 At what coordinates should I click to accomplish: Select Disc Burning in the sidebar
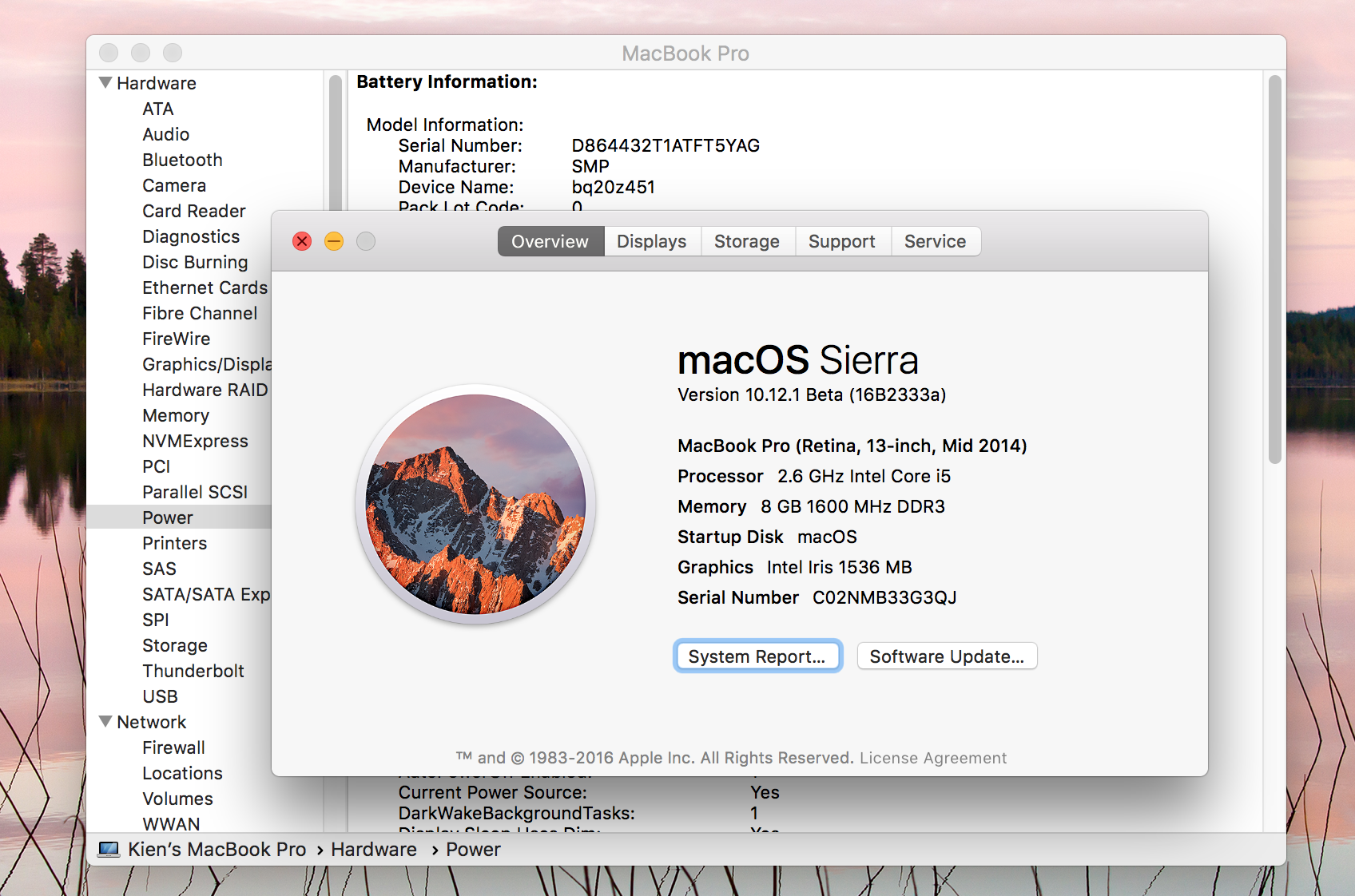coord(195,262)
